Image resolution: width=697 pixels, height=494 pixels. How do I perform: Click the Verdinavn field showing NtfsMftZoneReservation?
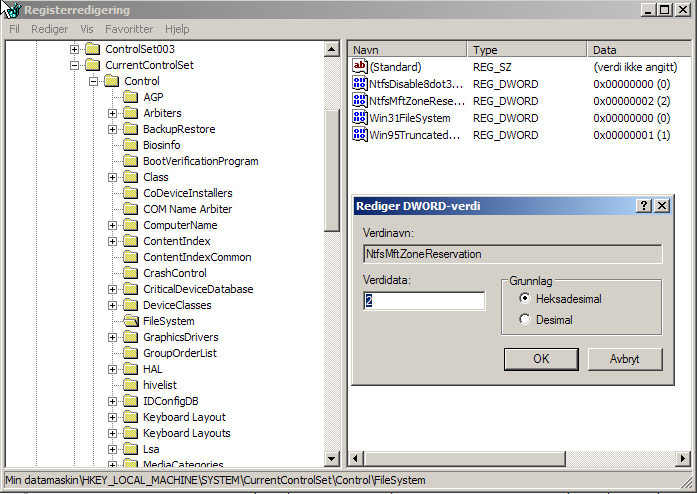513,254
